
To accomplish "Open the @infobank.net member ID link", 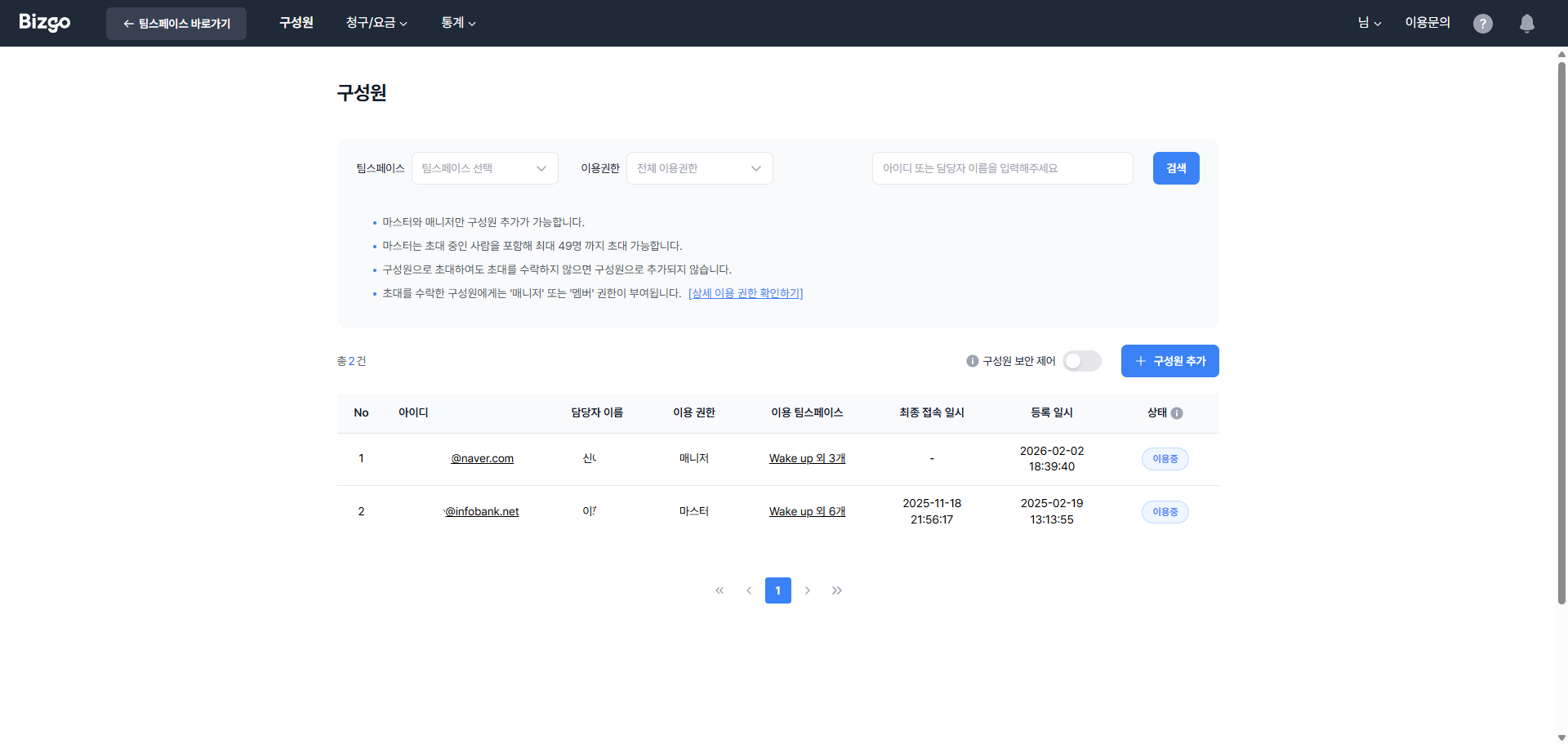I will coord(482,511).
